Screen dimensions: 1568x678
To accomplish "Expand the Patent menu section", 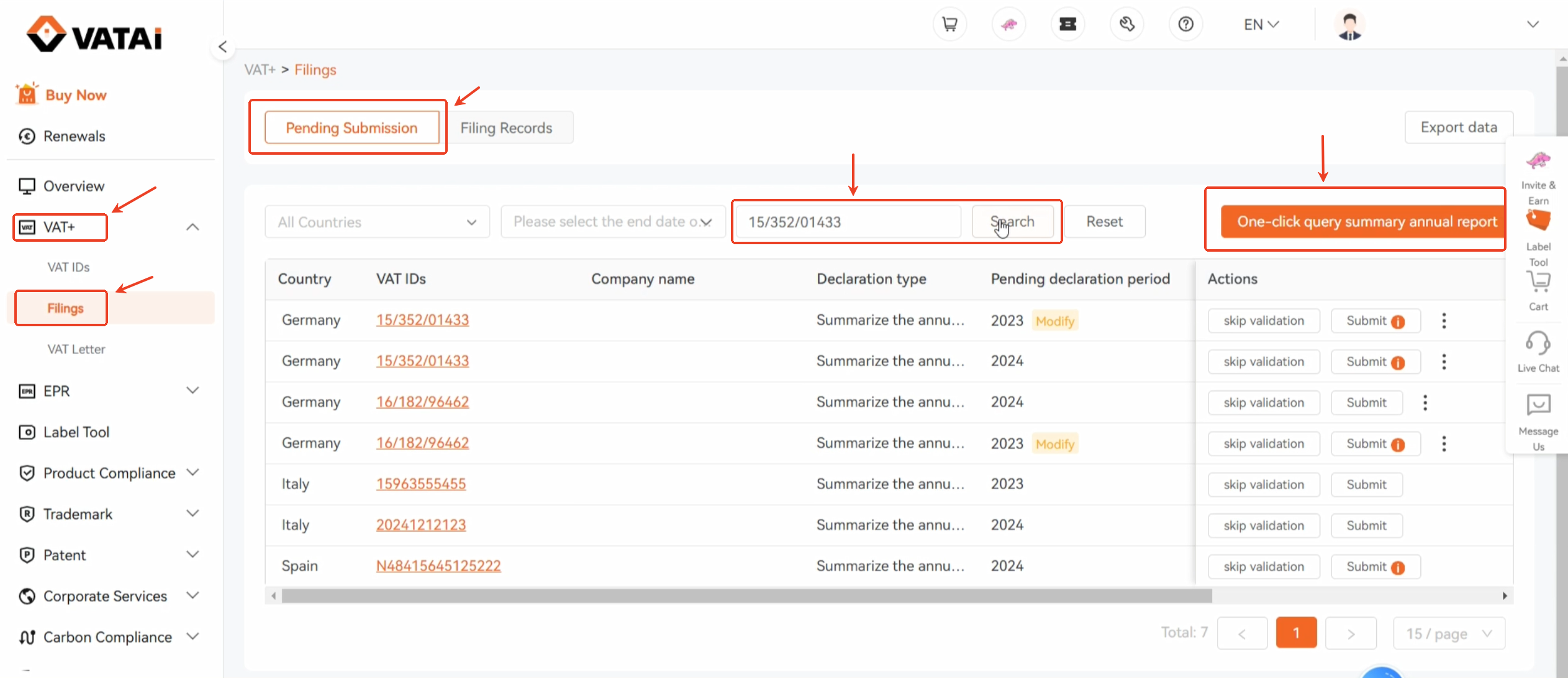I will point(193,554).
